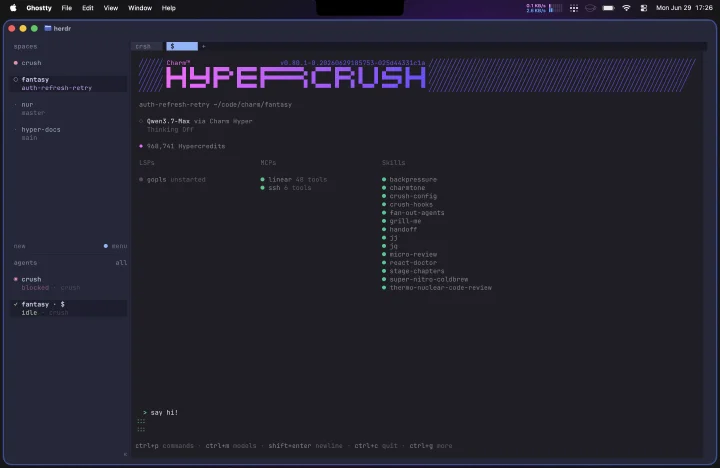Click the fan-out-agents skill
The image size is (720, 468).
pos(413,213)
